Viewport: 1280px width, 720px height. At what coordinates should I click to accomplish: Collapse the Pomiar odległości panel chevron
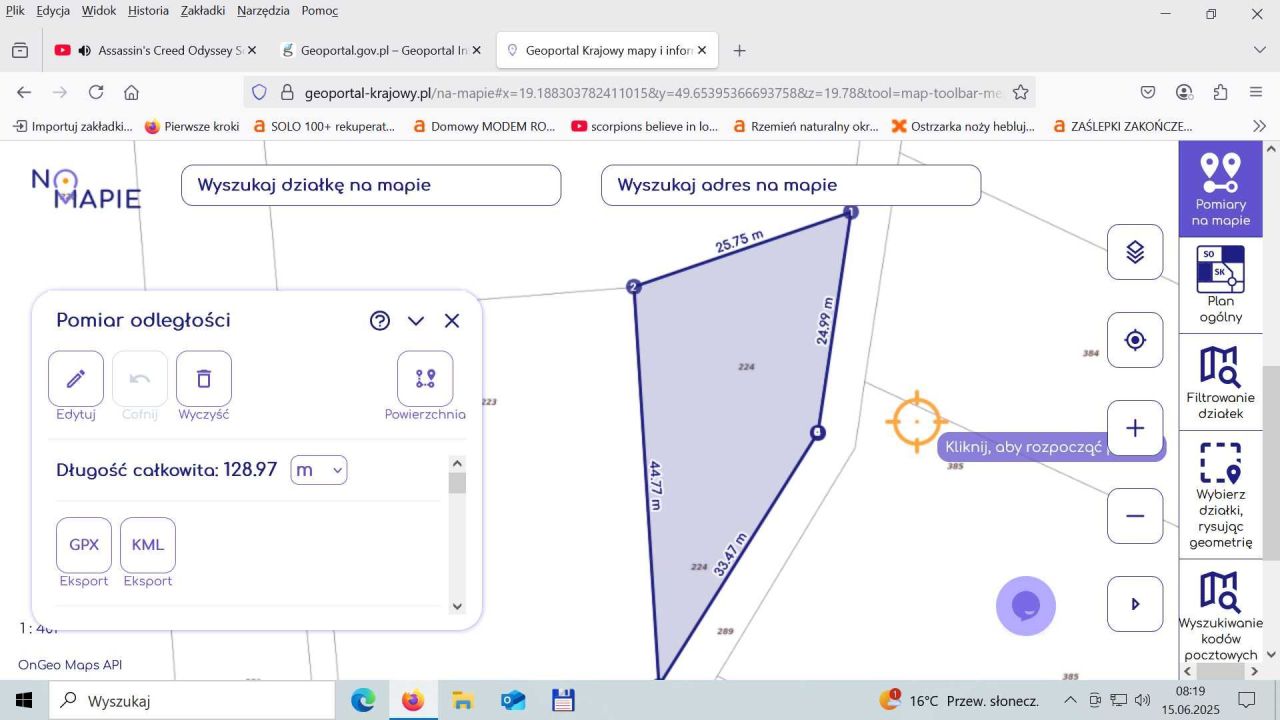click(x=416, y=321)
